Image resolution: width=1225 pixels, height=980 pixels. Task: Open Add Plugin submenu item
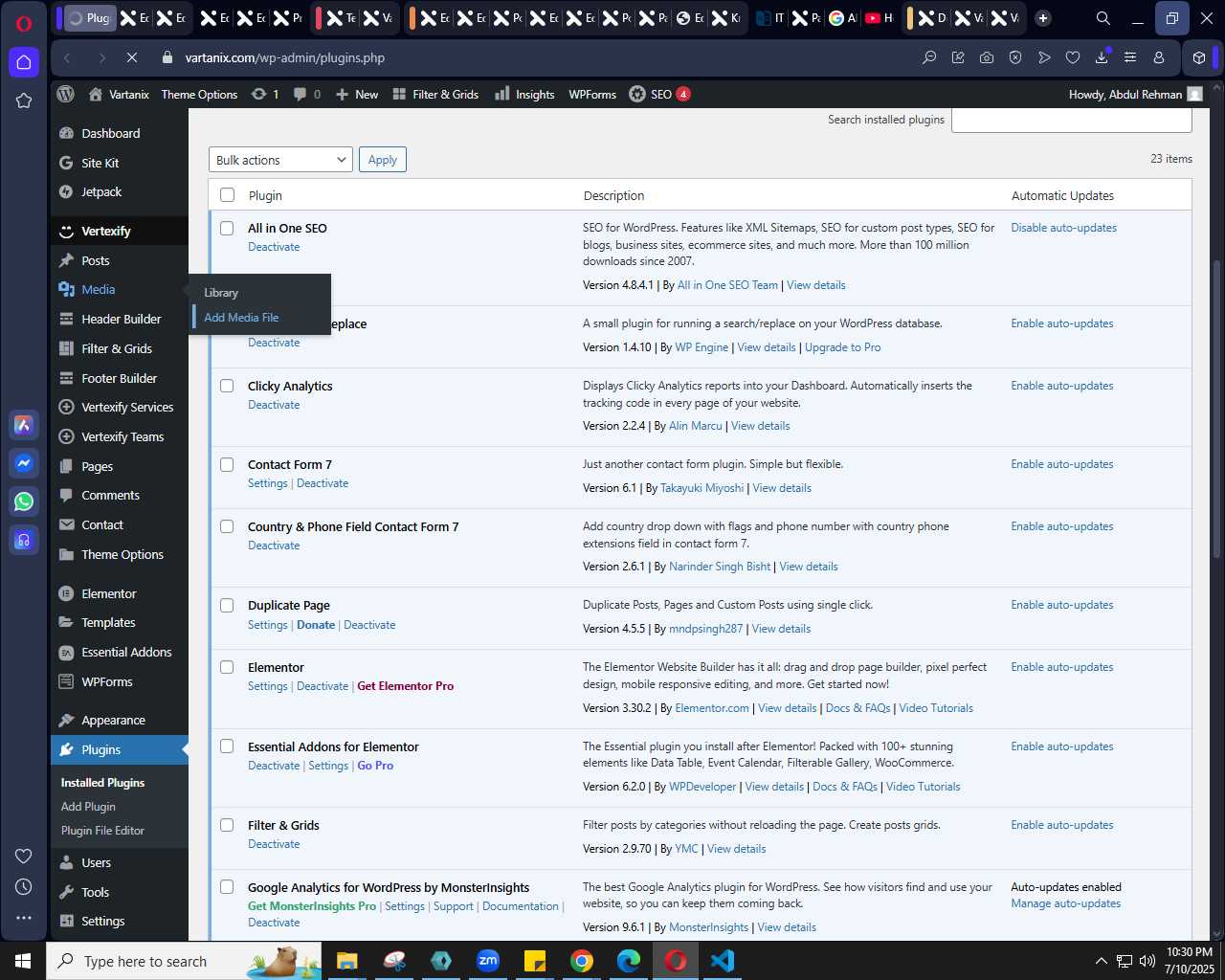coord(88,806)
